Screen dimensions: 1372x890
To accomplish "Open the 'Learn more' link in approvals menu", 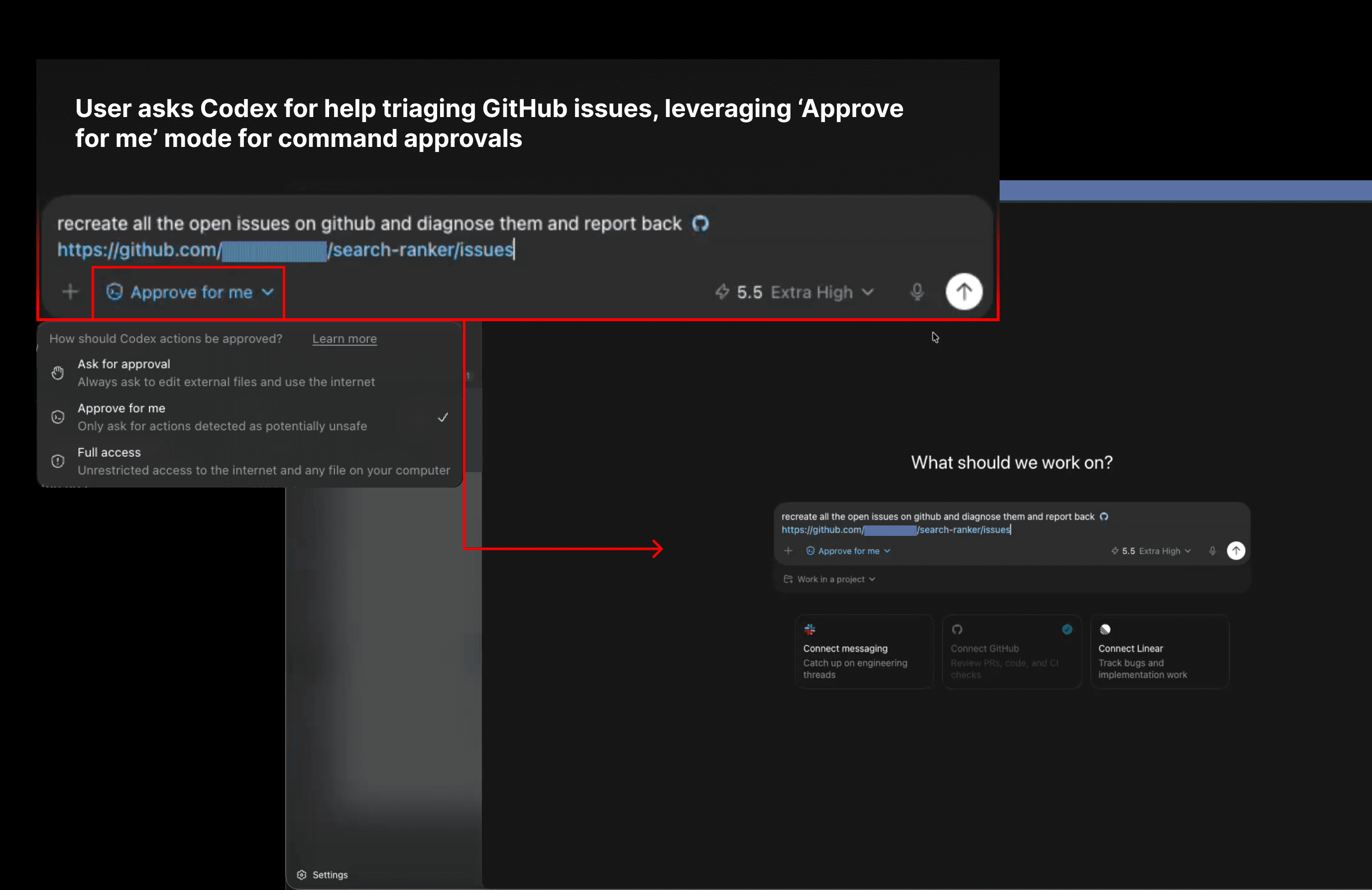I will [344, 339].
